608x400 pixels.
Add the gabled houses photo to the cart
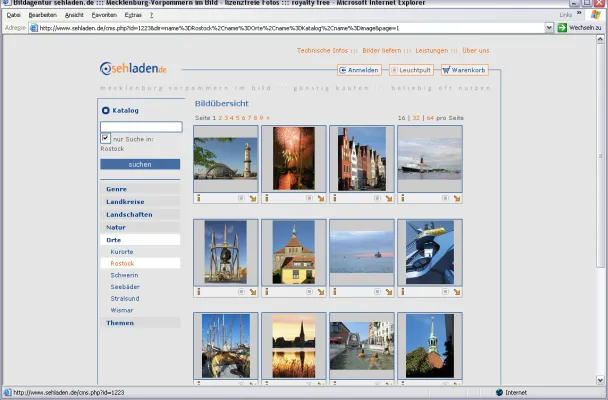click(x=389, y=198)
